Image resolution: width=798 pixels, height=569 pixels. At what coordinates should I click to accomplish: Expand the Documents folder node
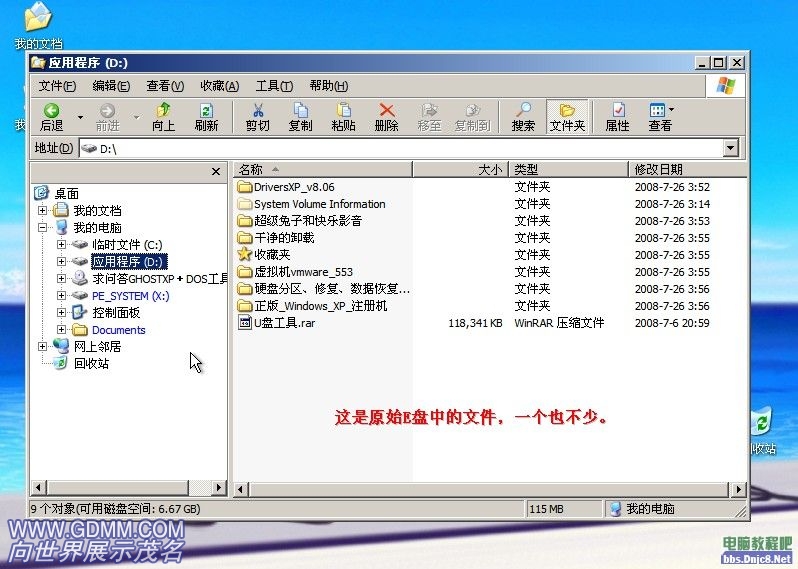point(61,330)
